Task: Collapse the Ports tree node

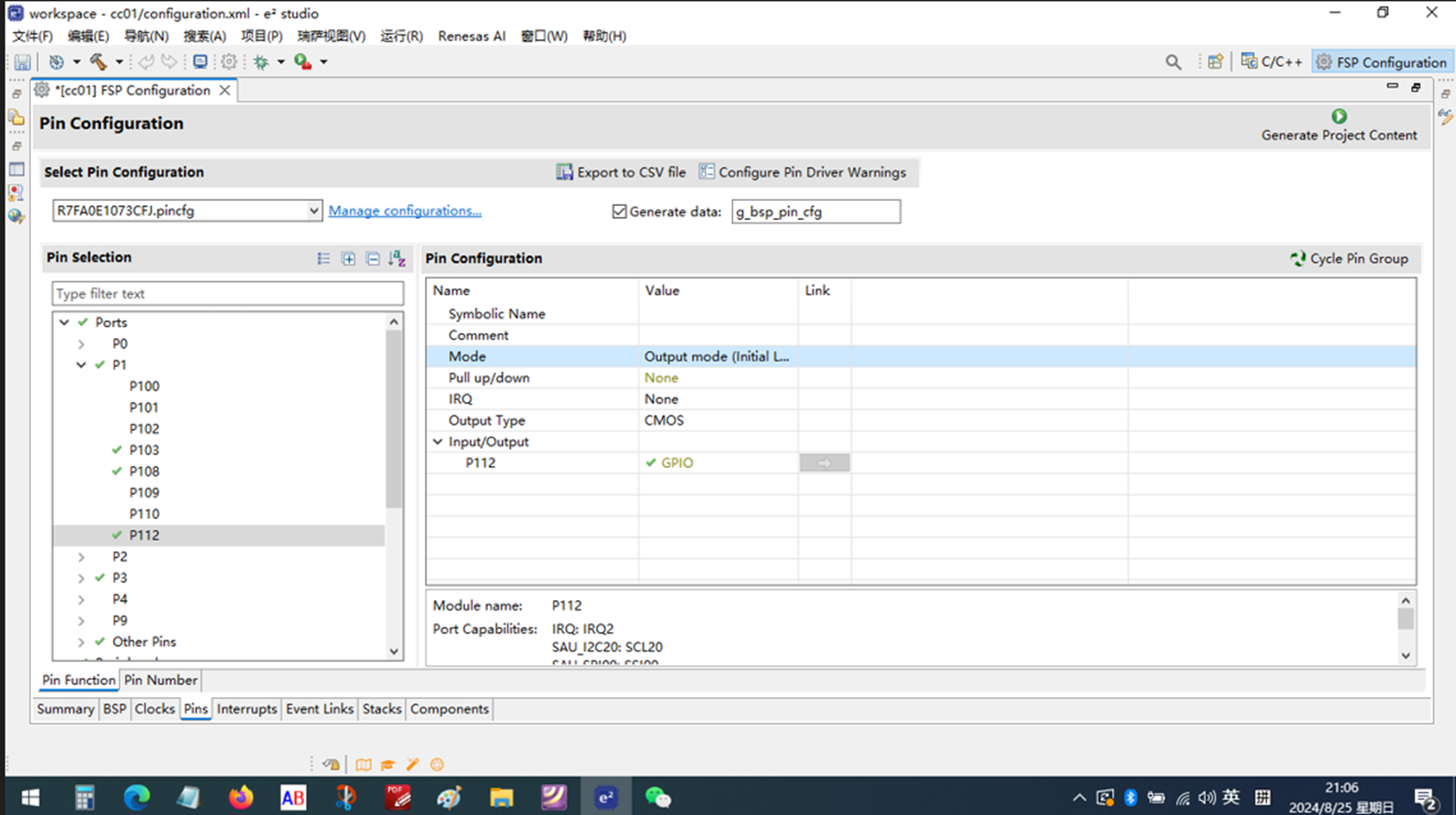Action: pos(64,322)
